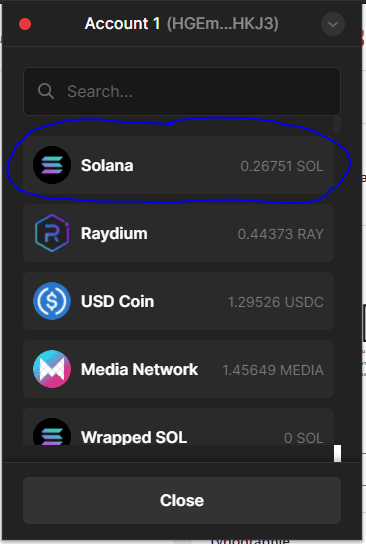
Task: Click the 0.26751 SOL balance
Action: tap(282, 166)
